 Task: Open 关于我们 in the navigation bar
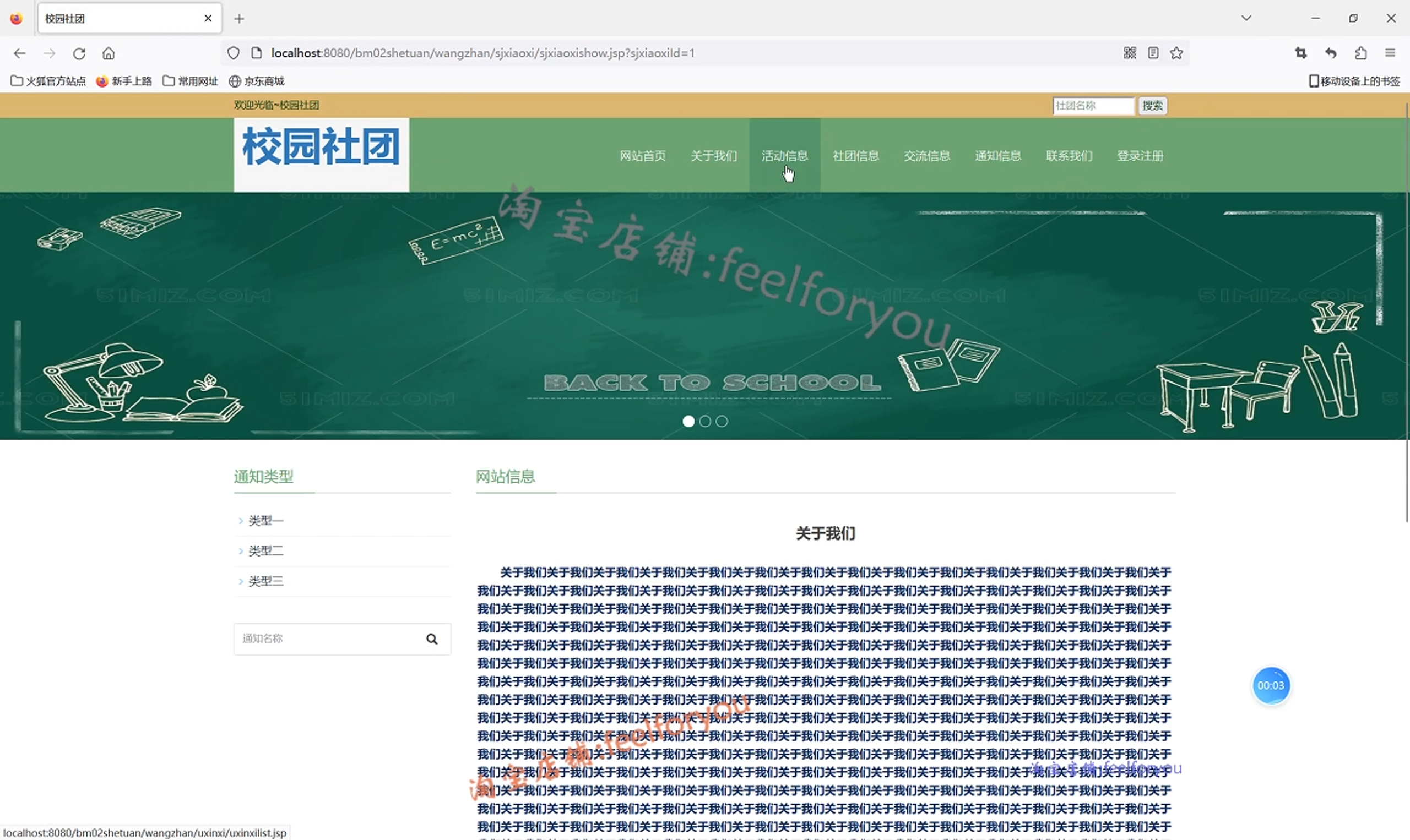(x=713, y=156)
